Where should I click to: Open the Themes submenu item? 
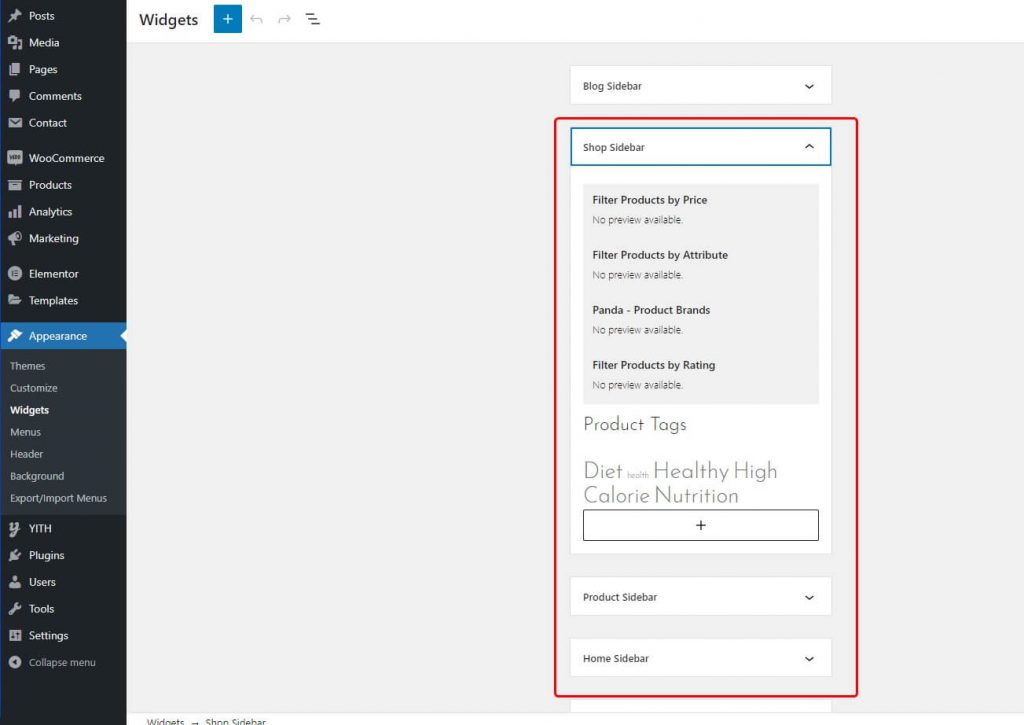tap(28, 366)
